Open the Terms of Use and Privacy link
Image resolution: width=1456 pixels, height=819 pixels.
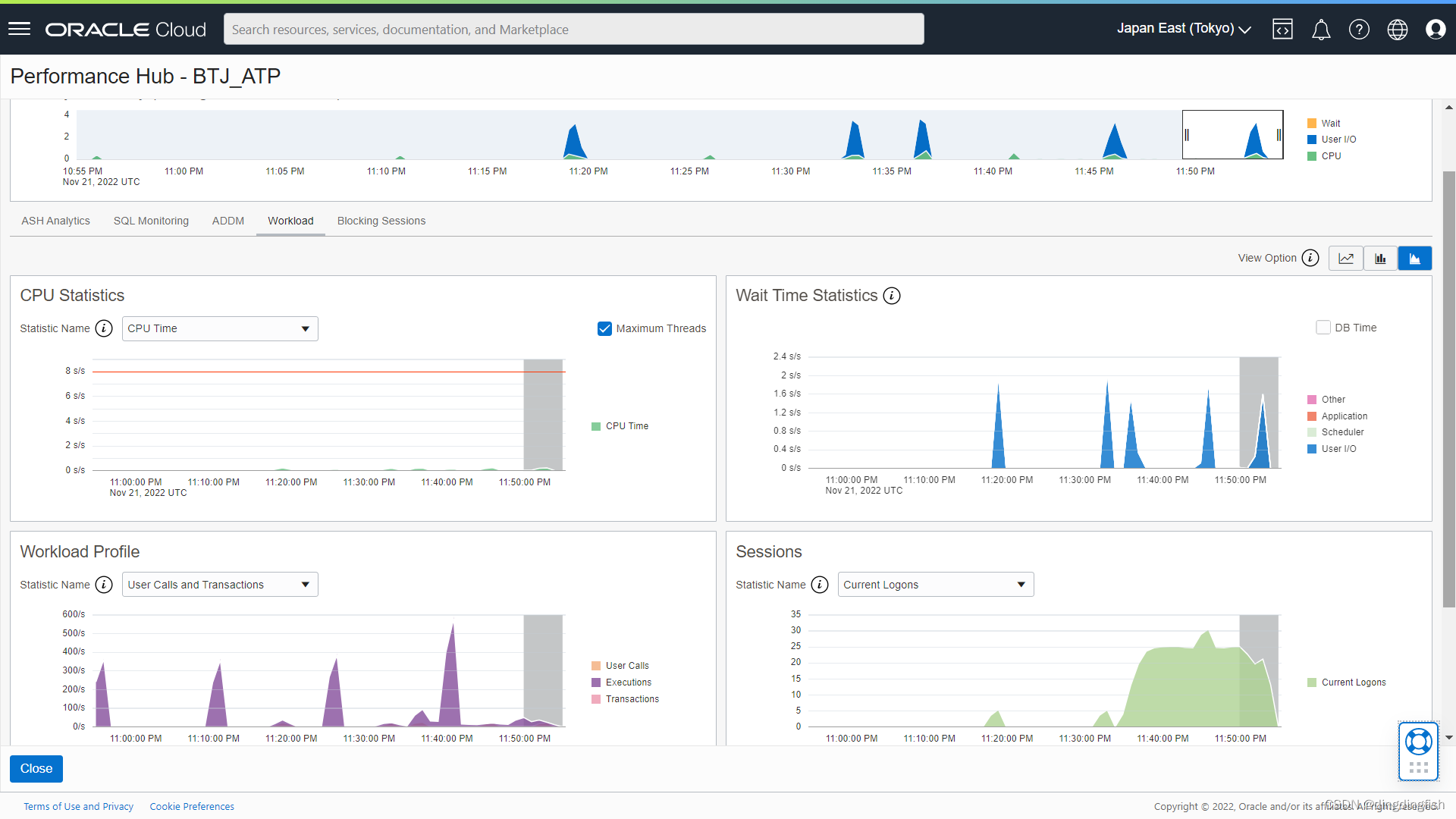click(78, 806)
